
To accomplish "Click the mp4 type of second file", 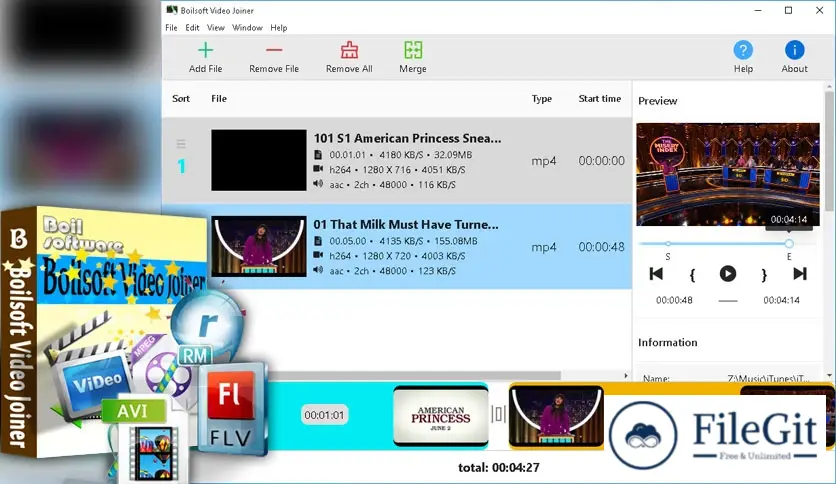I will click(544, 247).
